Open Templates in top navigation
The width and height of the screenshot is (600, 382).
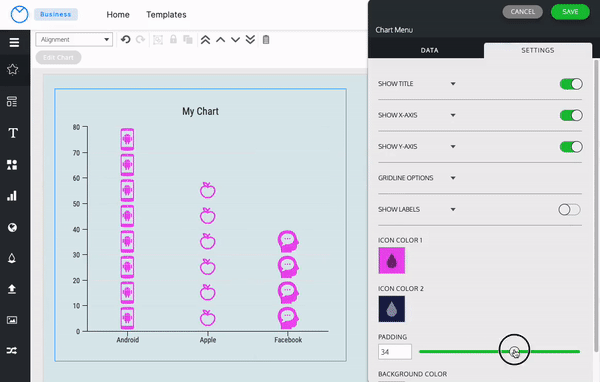click(x=166, y=15)
